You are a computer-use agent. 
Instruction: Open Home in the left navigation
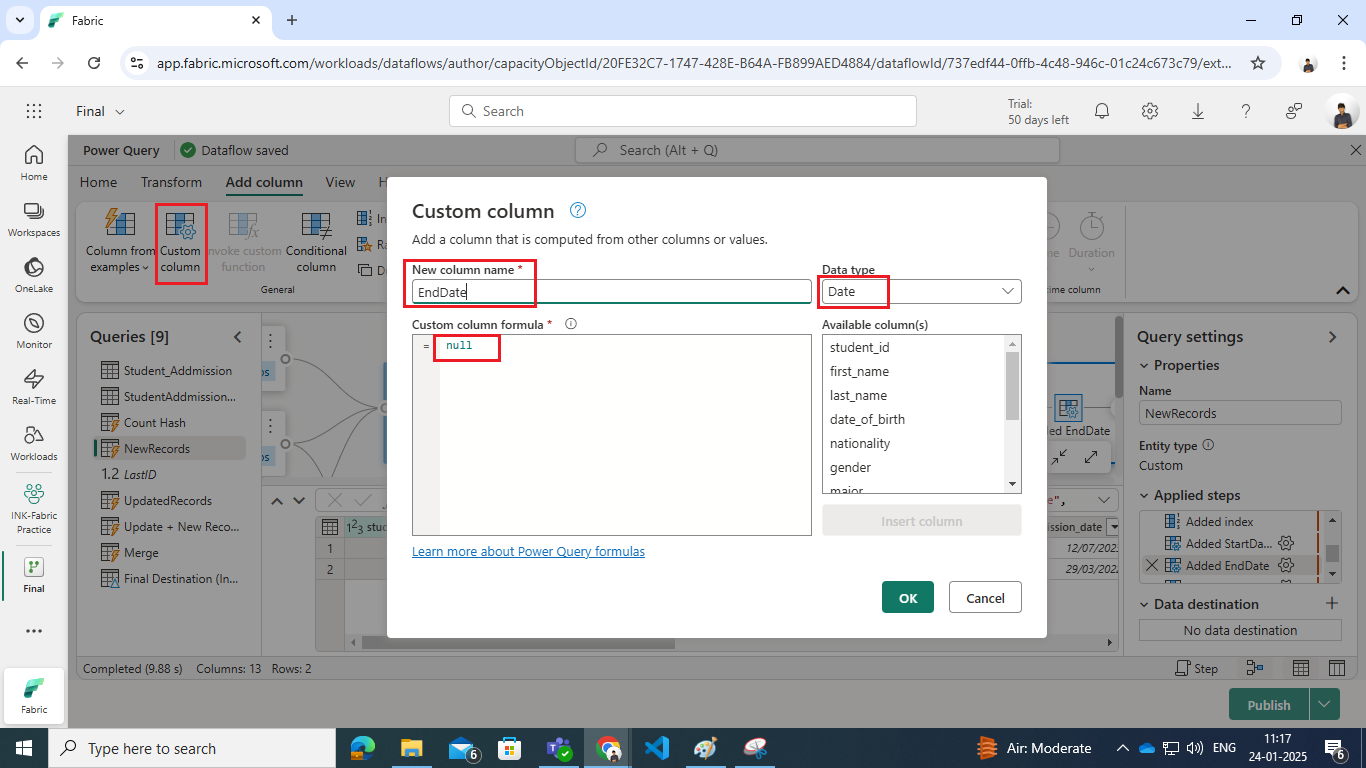coord(34,163)
